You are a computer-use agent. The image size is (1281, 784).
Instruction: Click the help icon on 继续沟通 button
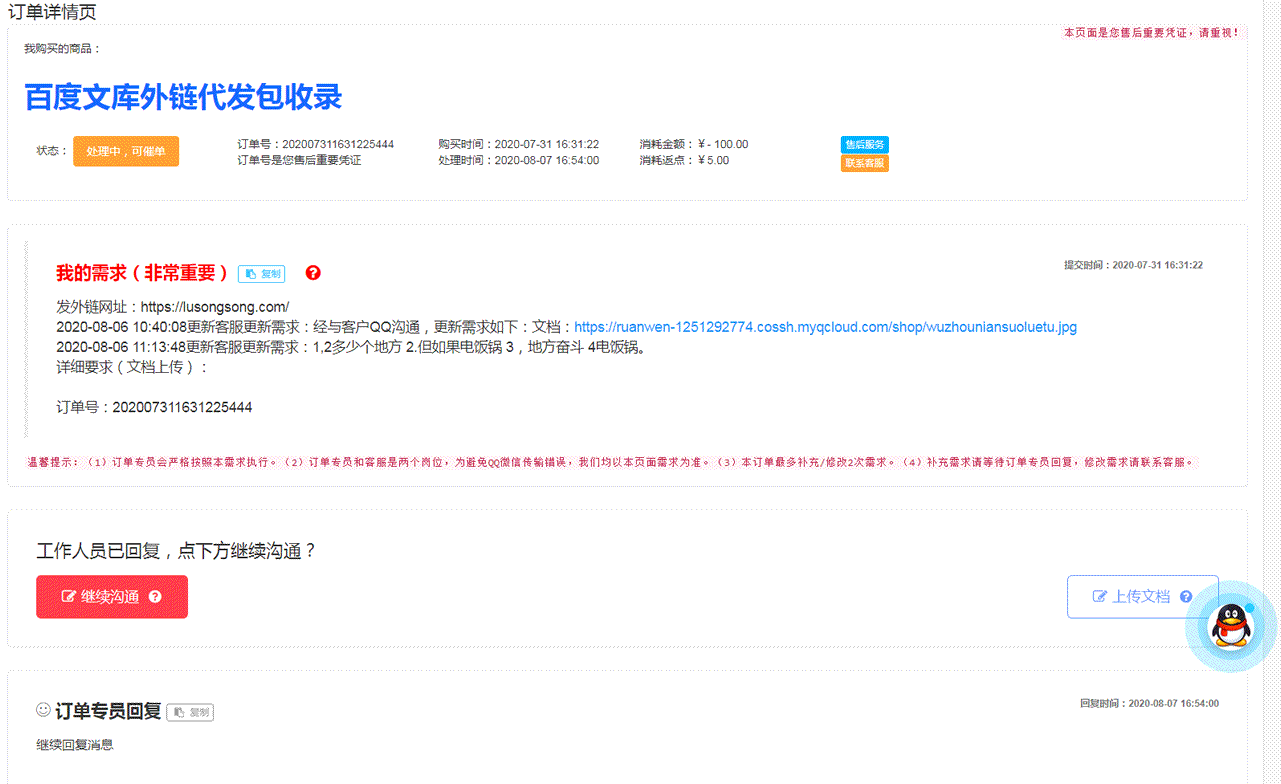click(155, 596)
